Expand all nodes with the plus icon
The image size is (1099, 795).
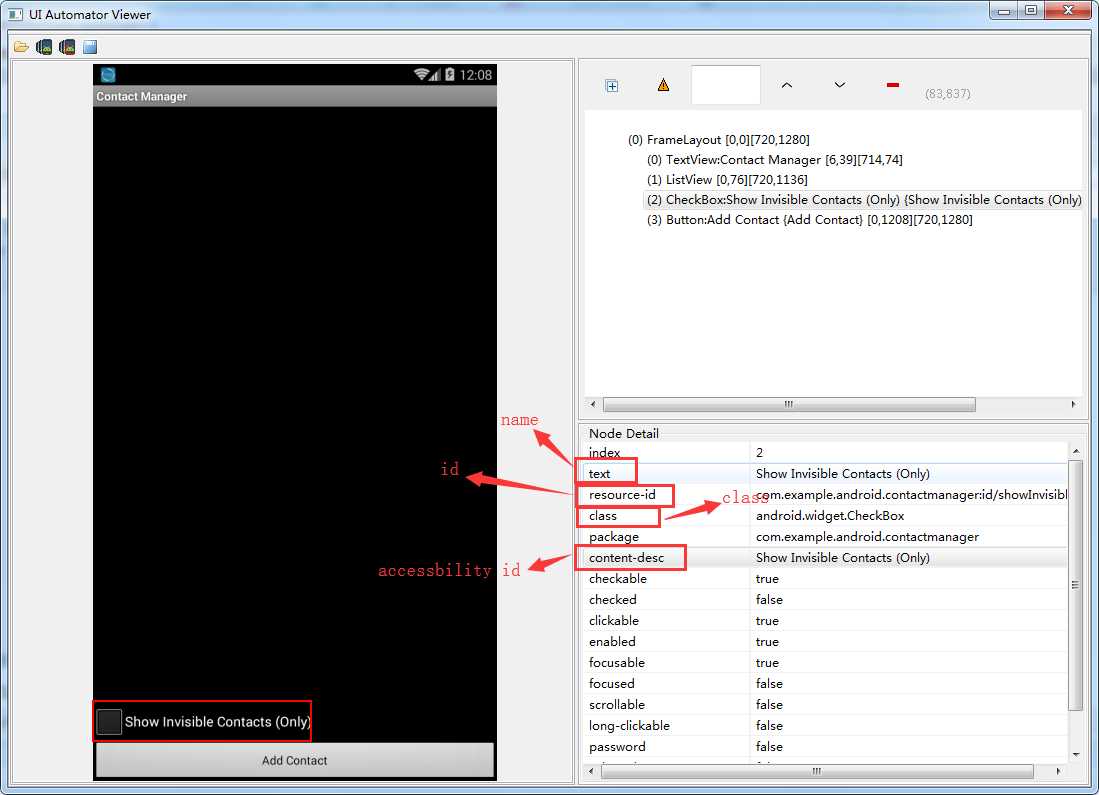[x=612, y=86]
